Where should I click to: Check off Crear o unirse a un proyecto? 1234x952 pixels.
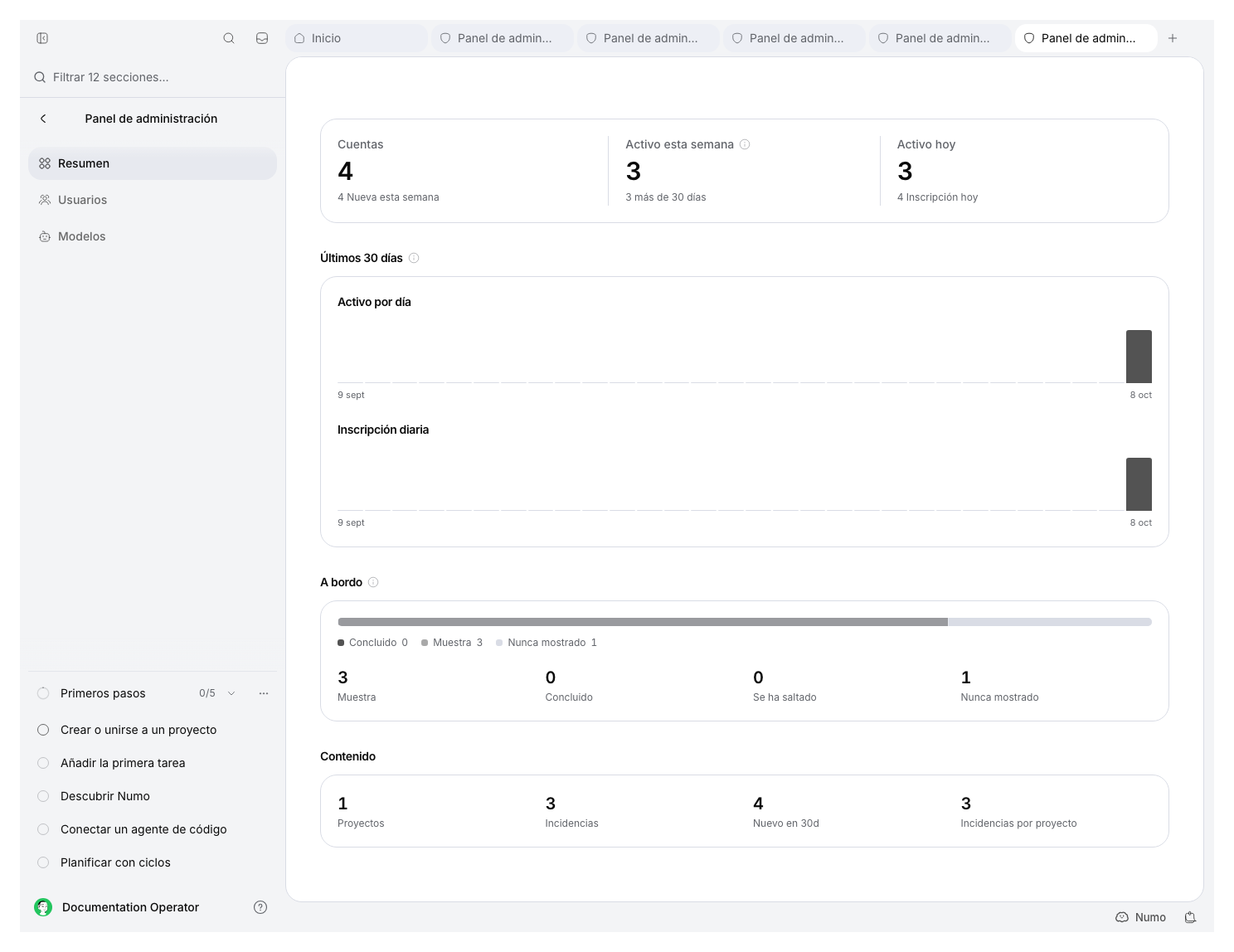coord(43,730)
